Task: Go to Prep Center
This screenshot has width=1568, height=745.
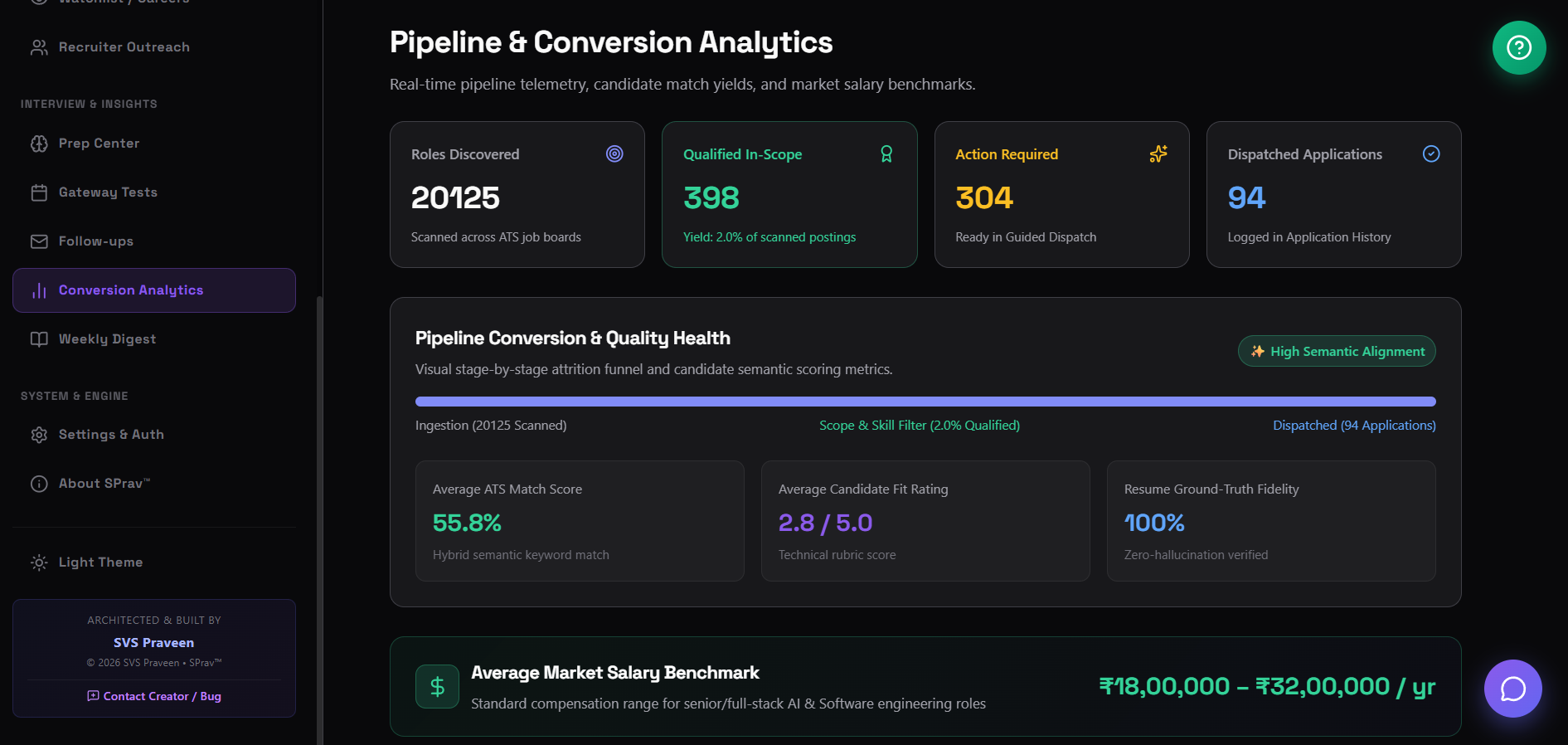Action: point(154,144)
